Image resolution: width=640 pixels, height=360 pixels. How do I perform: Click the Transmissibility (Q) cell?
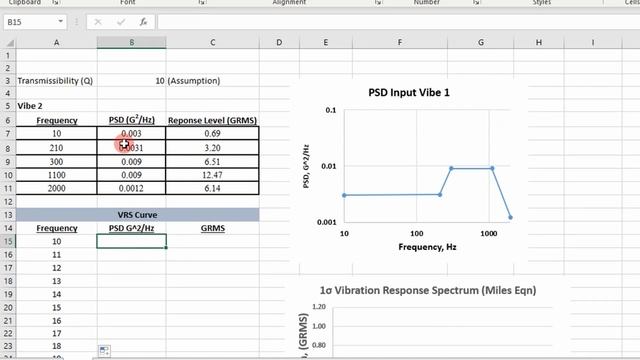(56, 80)
